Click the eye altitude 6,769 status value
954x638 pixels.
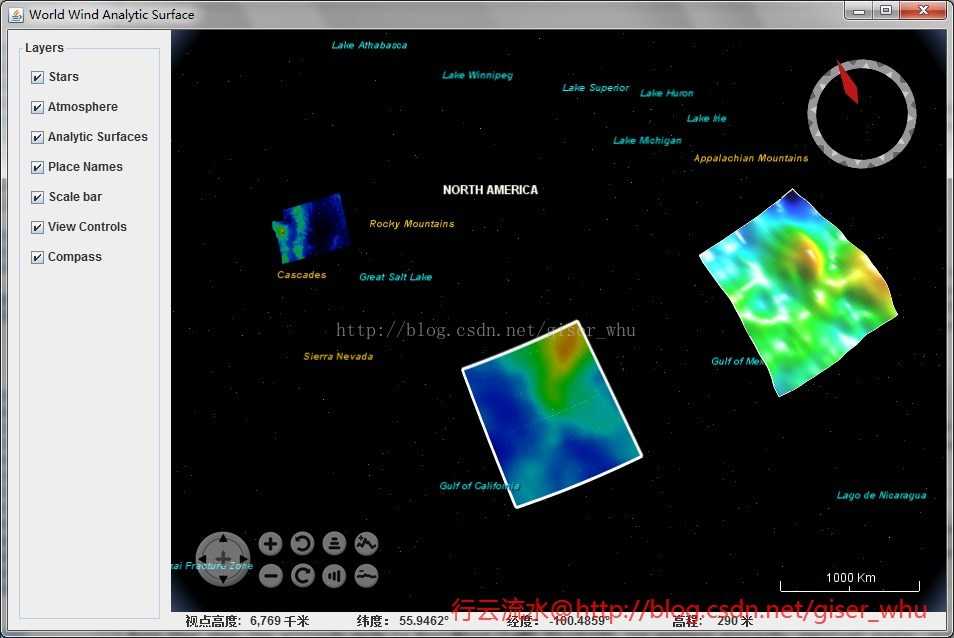279,621
